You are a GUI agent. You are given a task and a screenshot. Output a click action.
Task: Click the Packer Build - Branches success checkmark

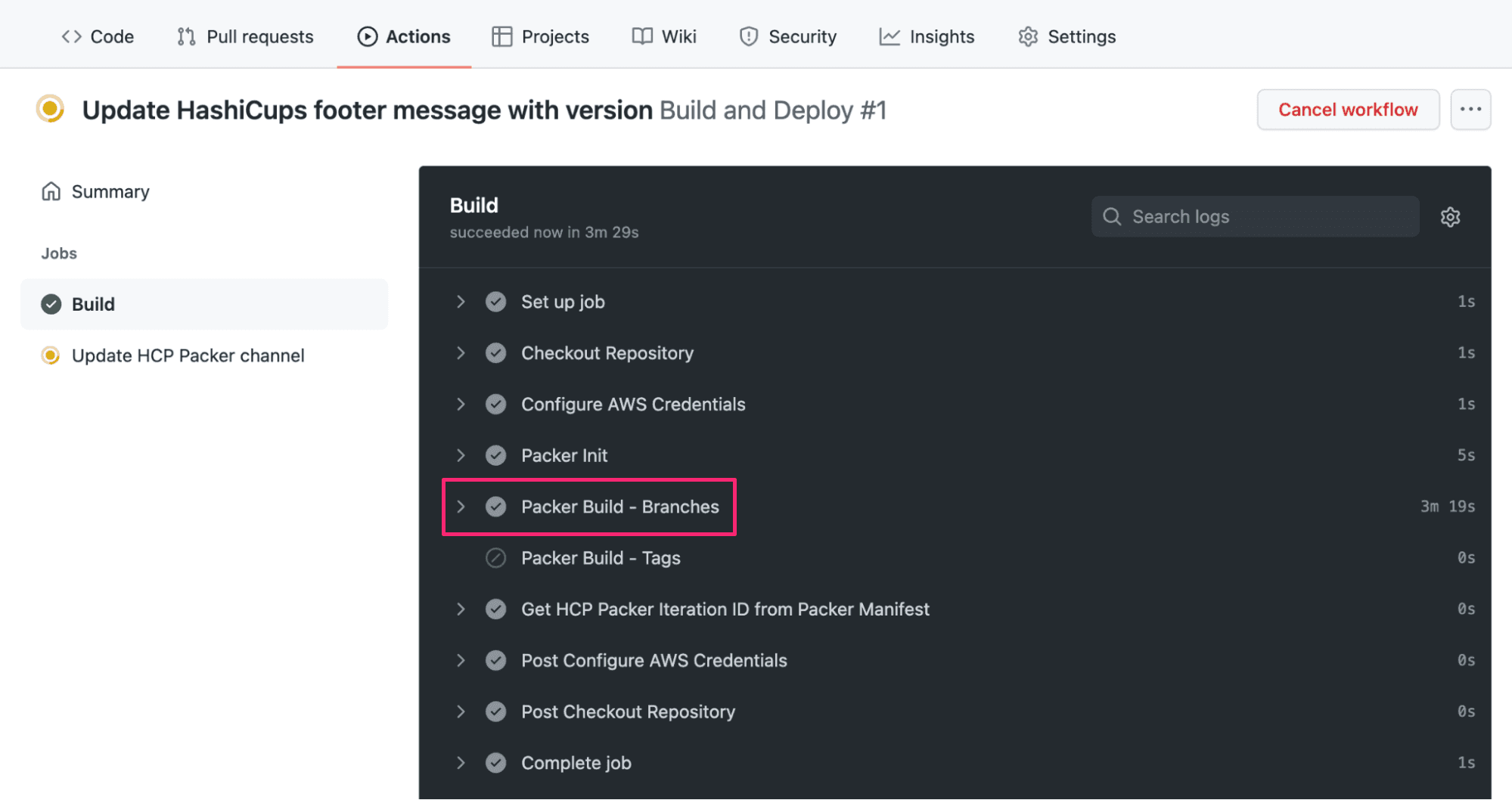click(x=495, y=507)
